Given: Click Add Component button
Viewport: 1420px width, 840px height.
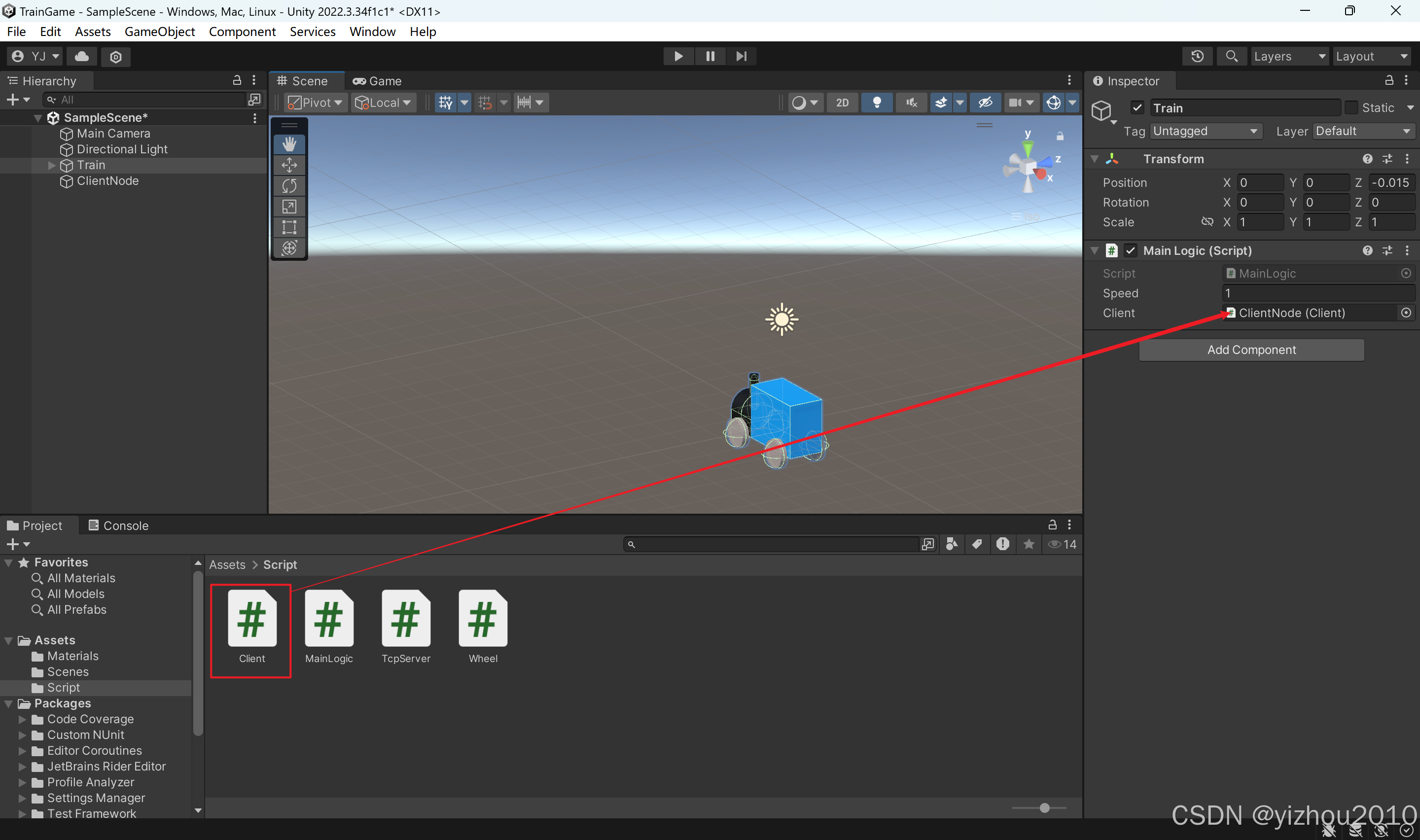Looking at the screenshot, I should click(1251, 348).
